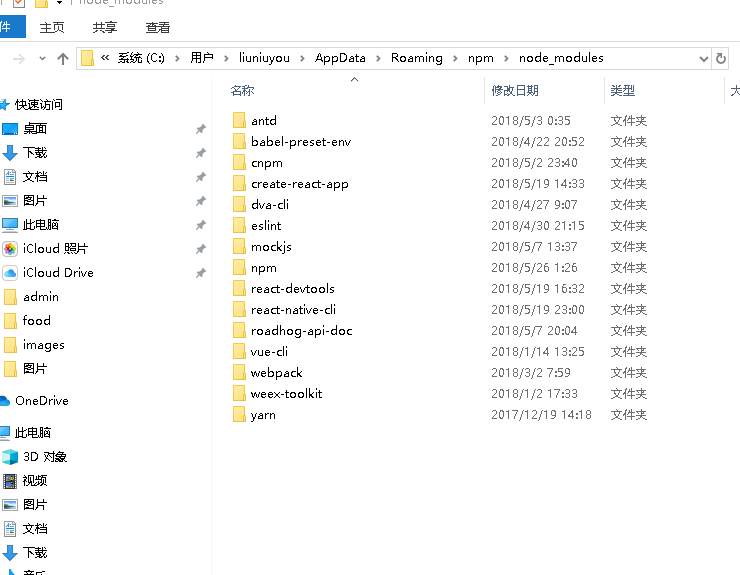Sort files by 修改日期 column

click(x=515, y=90)
